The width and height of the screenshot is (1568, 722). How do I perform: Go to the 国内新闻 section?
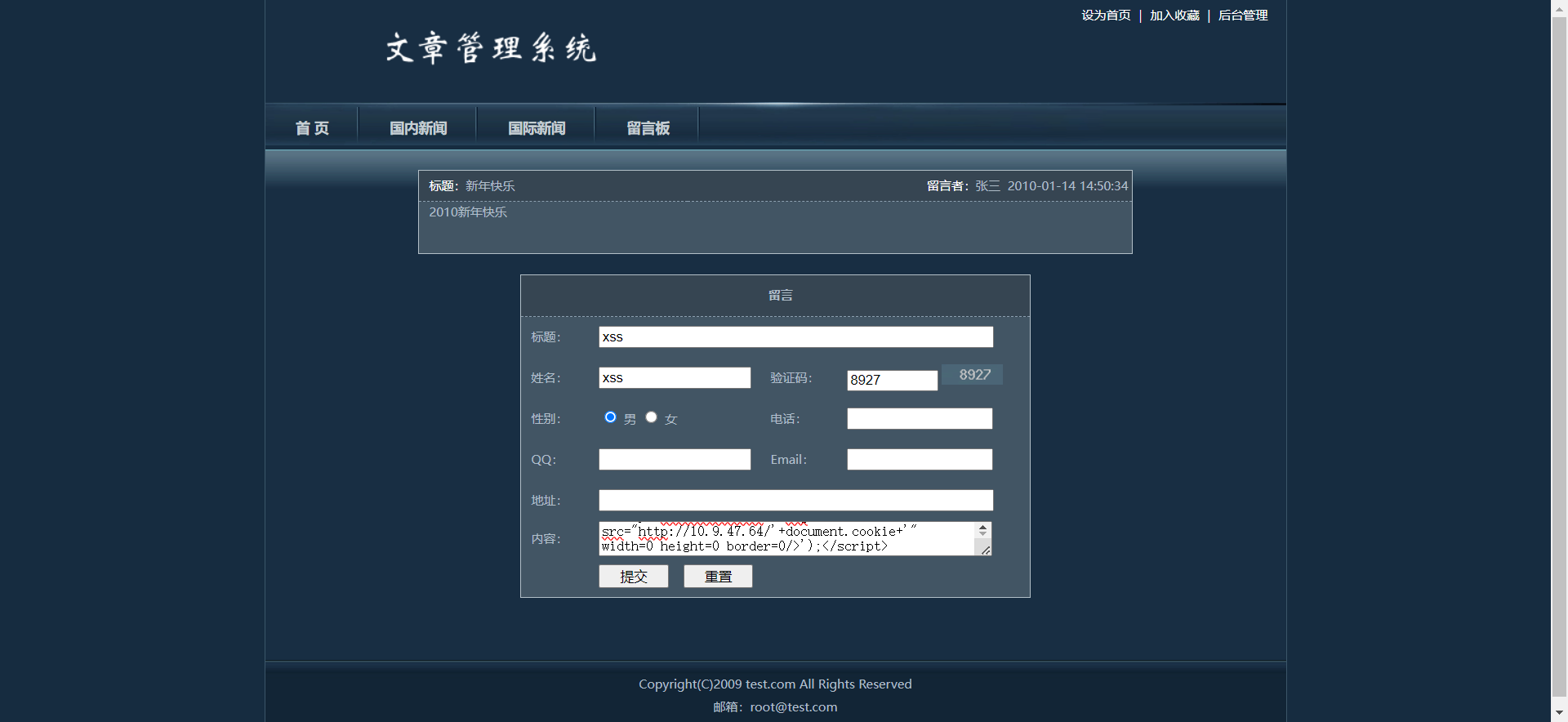pyautogui.click(x=418, y=128)
